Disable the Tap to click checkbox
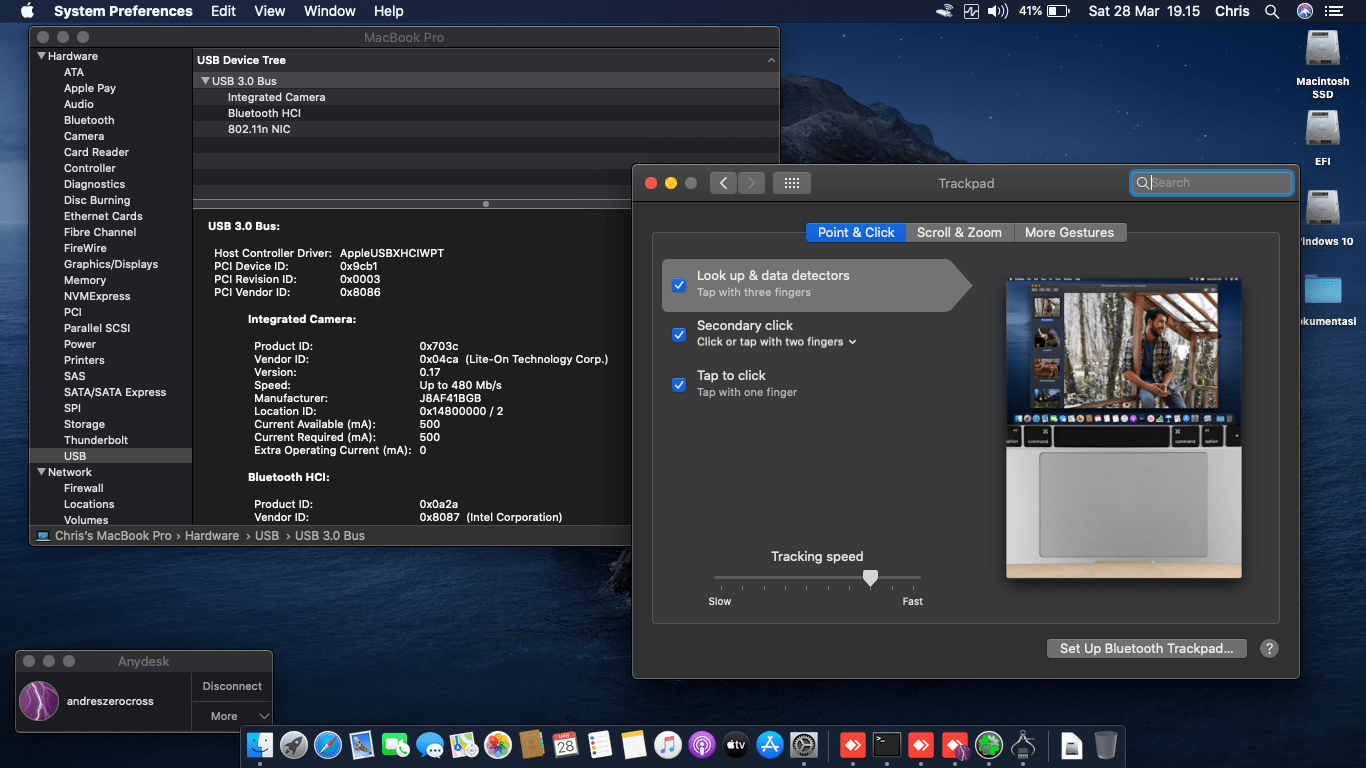The height and width of the screenshot is (768, 1366). tap(679, 384)
